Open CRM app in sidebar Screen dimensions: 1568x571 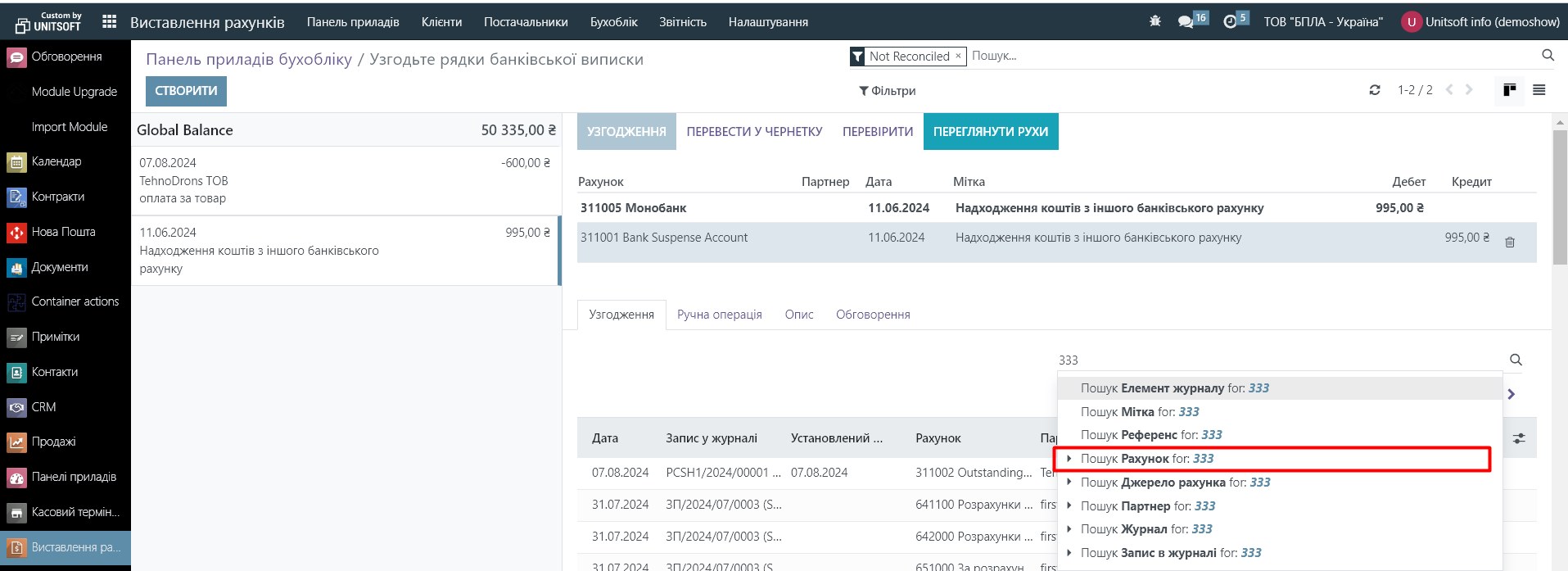(43, 407)
